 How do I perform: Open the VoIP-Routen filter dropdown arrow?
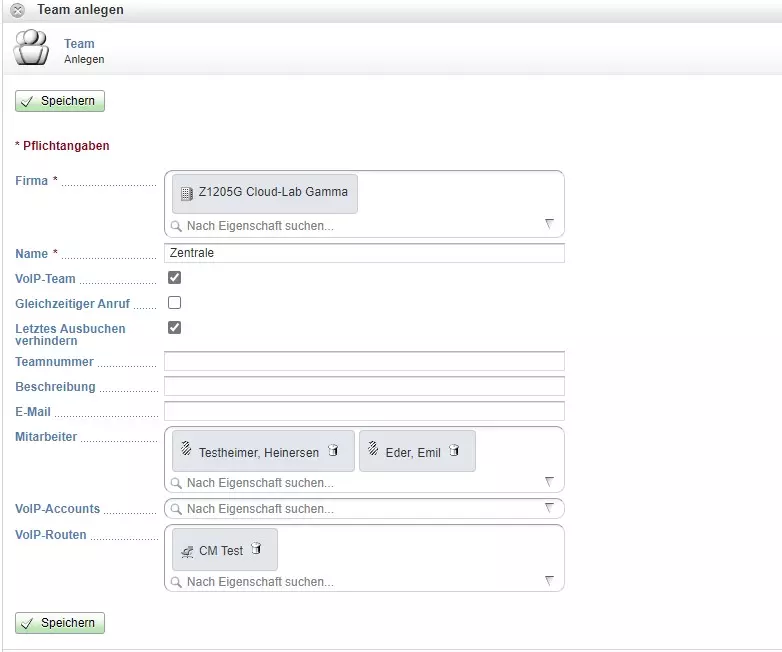[x=549, y=581]
